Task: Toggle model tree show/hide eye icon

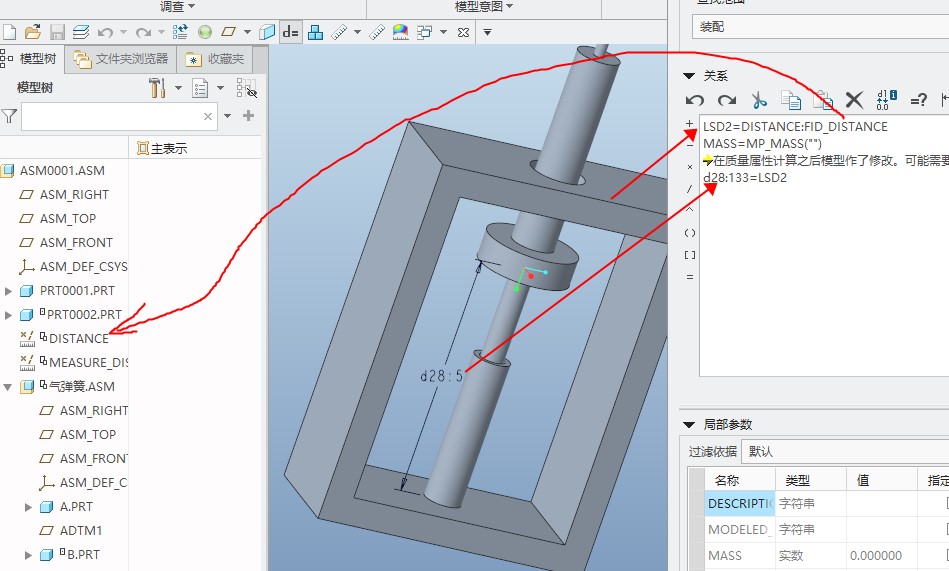Action: (x=246, y=88)
